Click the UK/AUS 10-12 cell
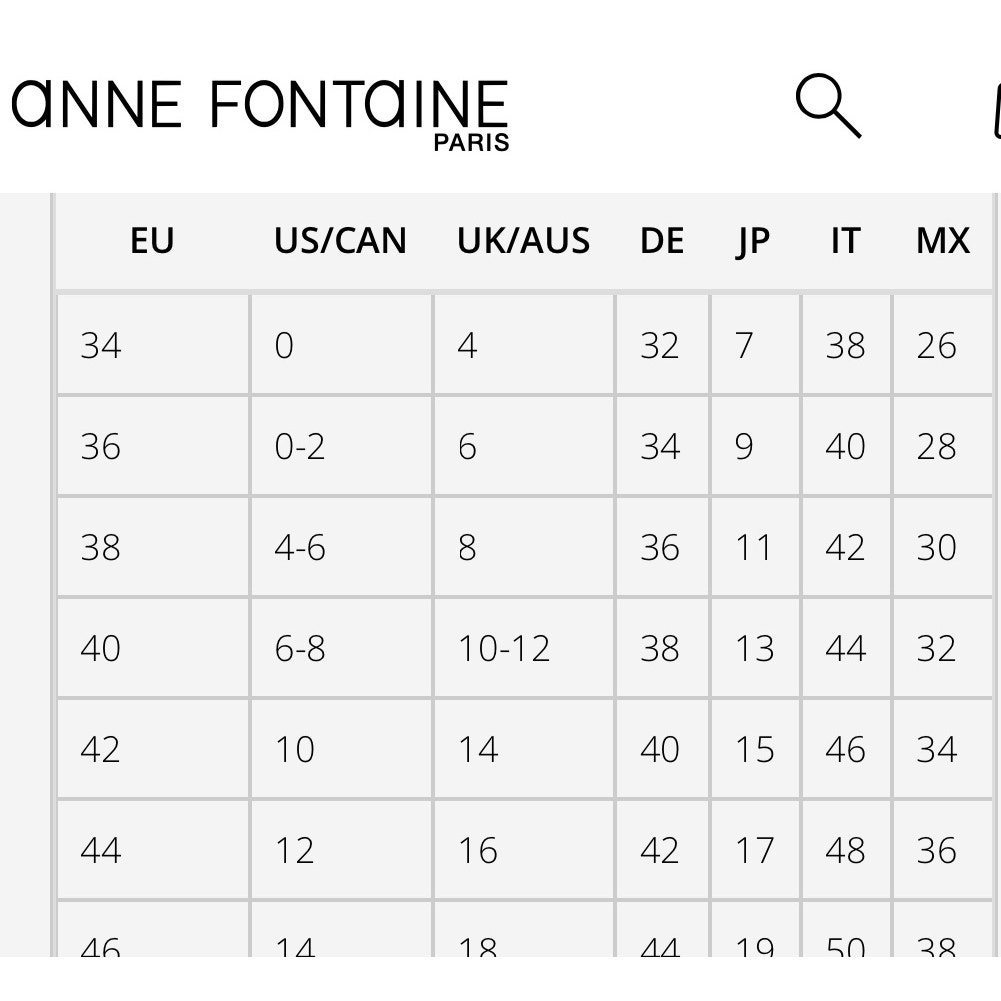The height and width of the screenshot is (1001, 1001). click(x=524, y=648)
